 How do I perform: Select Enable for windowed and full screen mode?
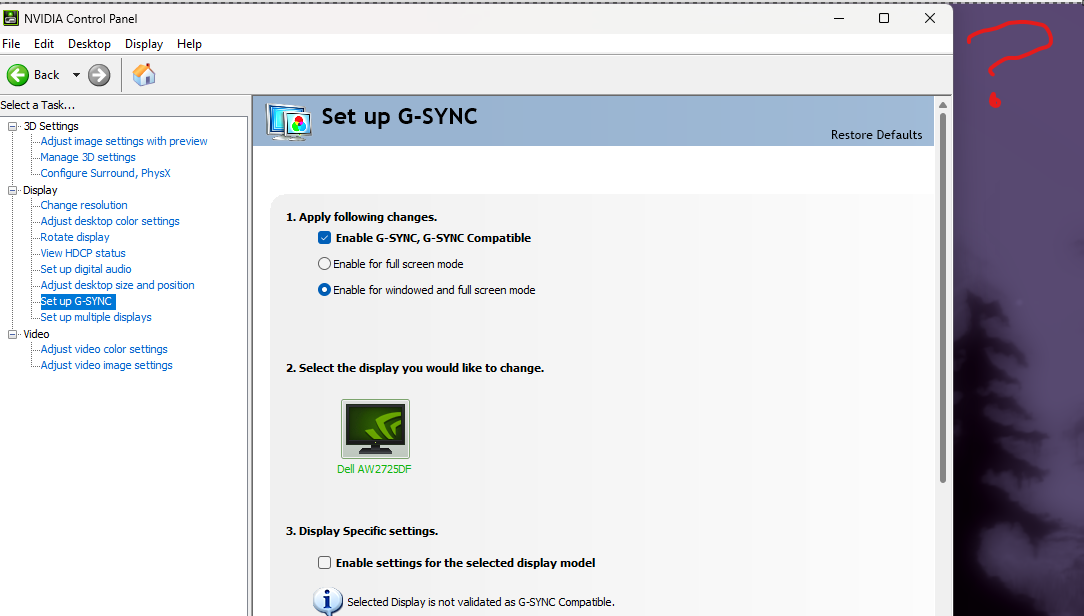[x=324, y=290]
